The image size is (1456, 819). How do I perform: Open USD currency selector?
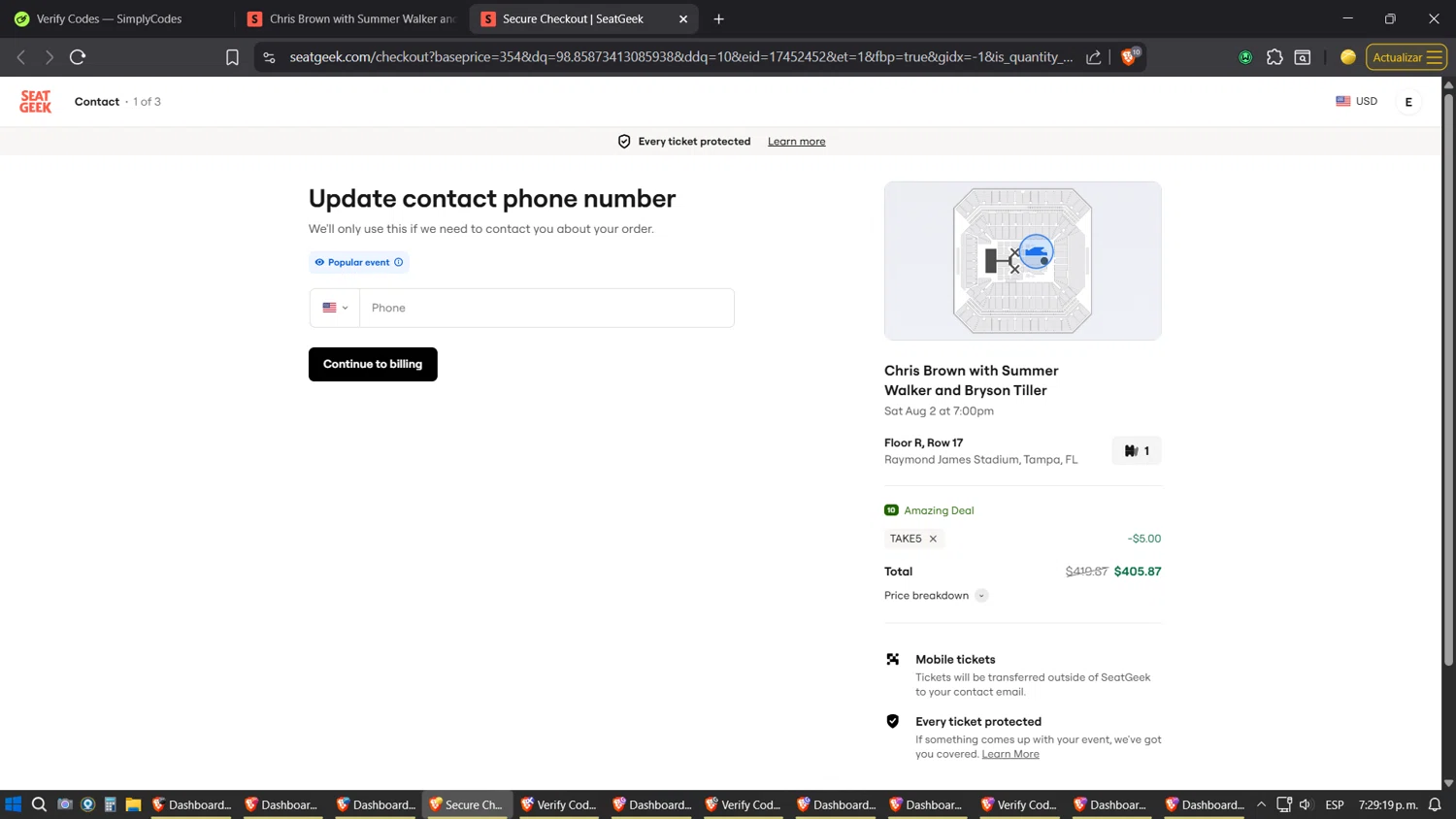point(1356,101)
